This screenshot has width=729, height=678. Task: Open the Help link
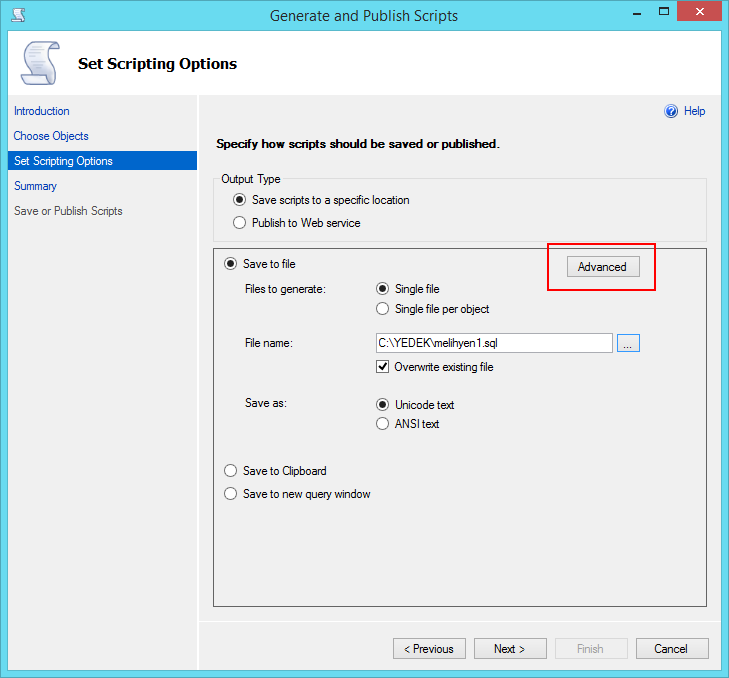pos(694,111)
